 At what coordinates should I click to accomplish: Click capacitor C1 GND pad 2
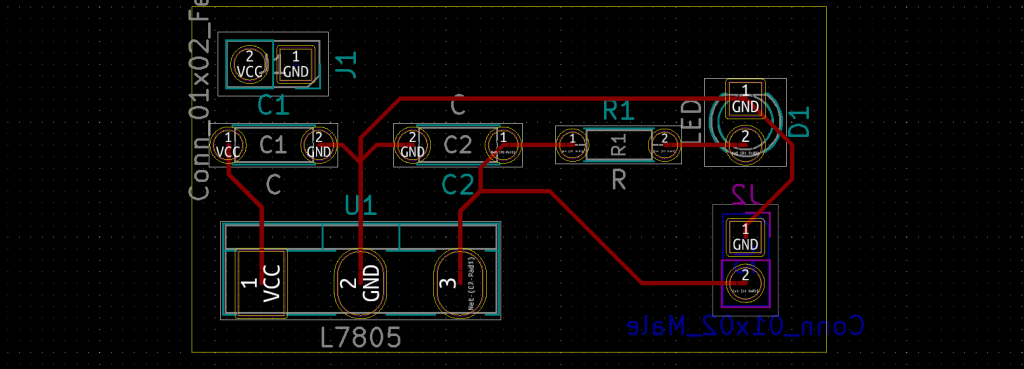[x=319, y=145]
